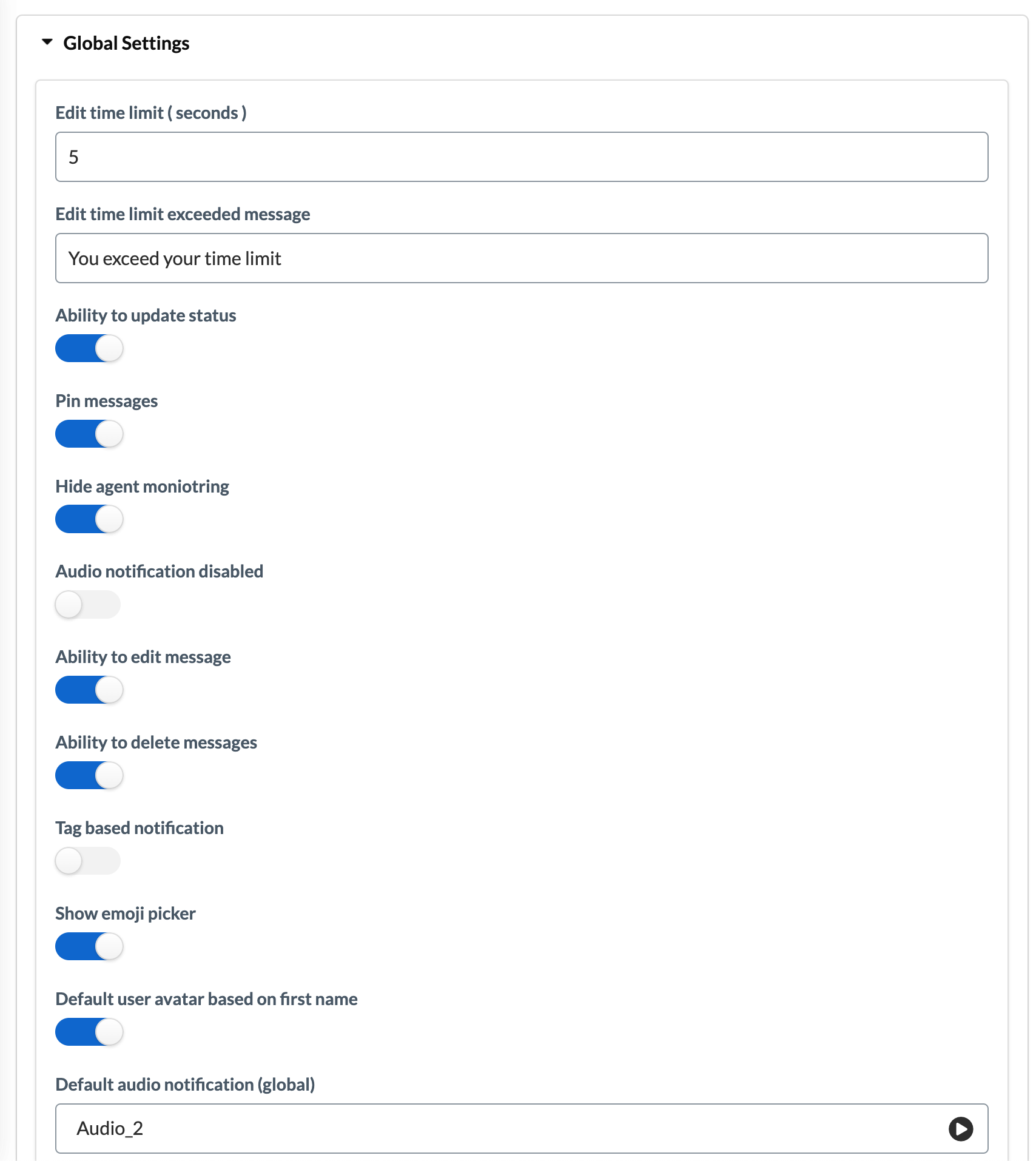Collapse the Global Settings section arrow

click(47, 42)
